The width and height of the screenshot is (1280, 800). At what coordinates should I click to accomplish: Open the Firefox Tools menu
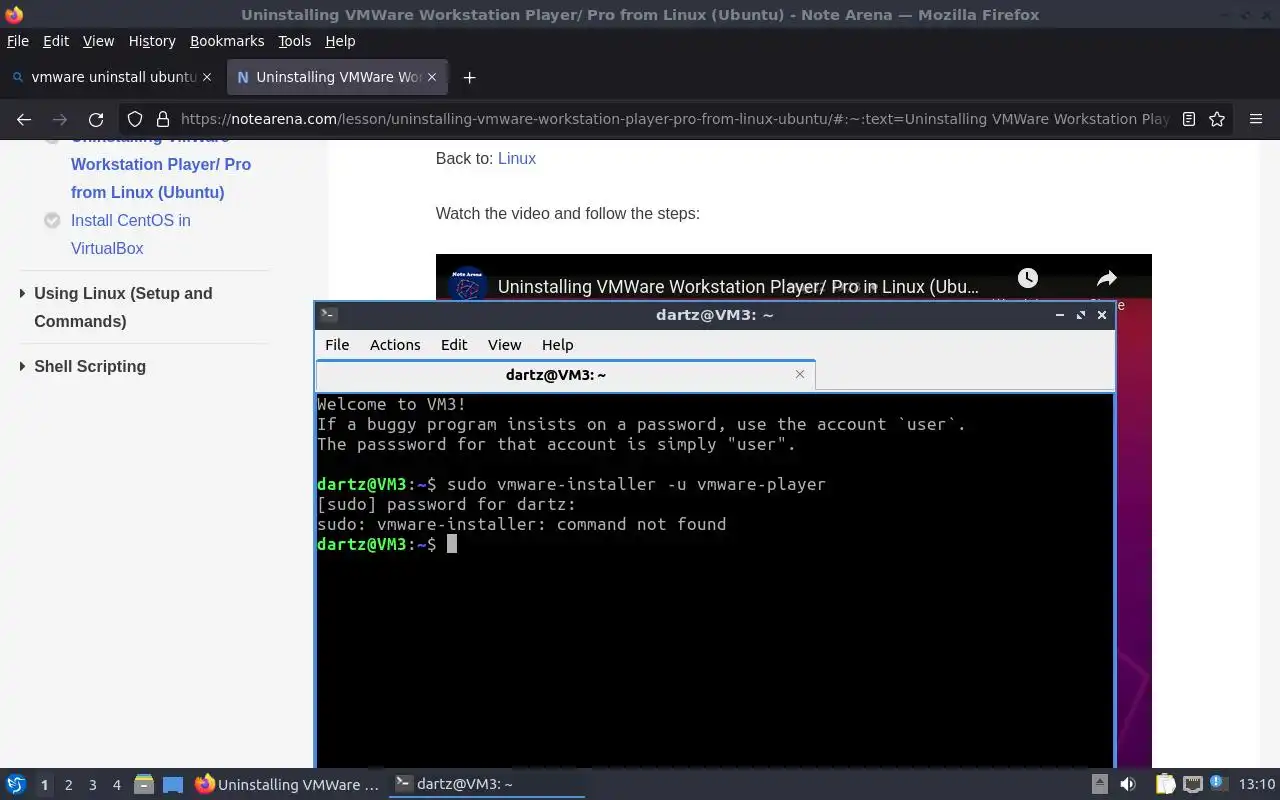[295, 41]
